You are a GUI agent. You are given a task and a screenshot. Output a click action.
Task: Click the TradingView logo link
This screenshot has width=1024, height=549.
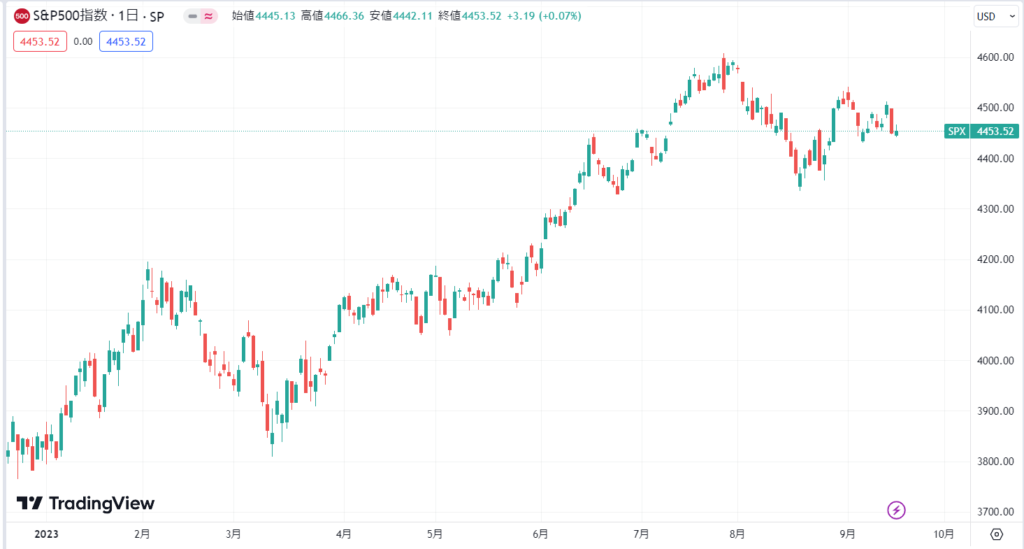coord(86,503)
